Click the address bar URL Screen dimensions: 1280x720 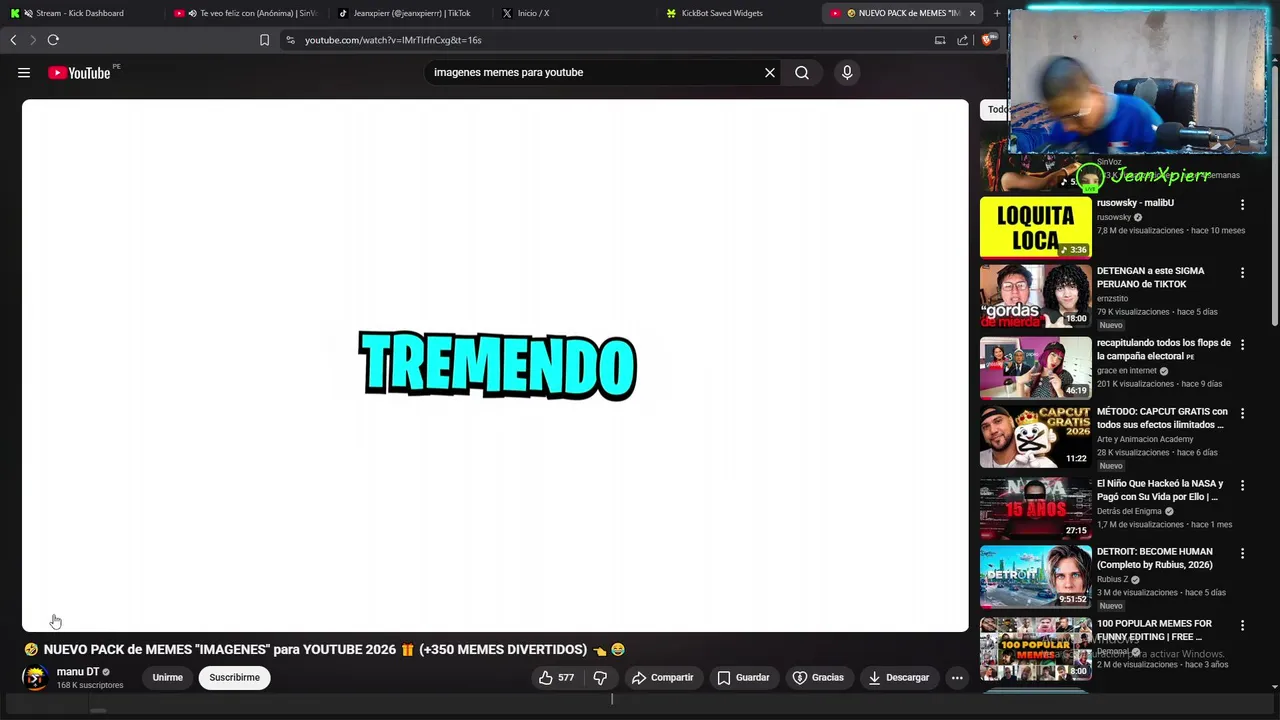point(393,40)
